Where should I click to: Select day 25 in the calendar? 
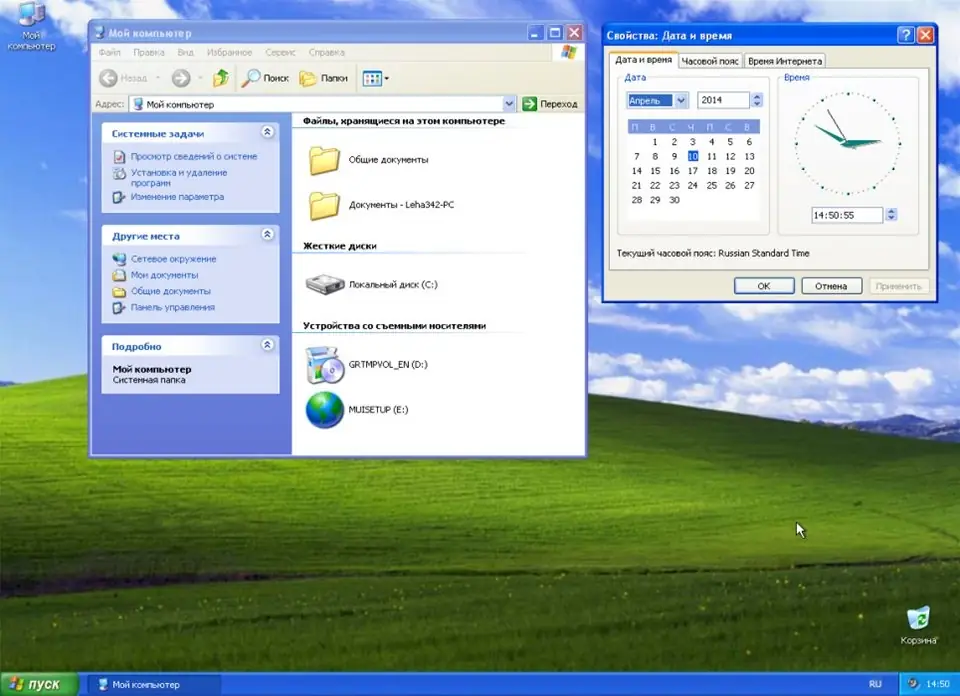711,185
